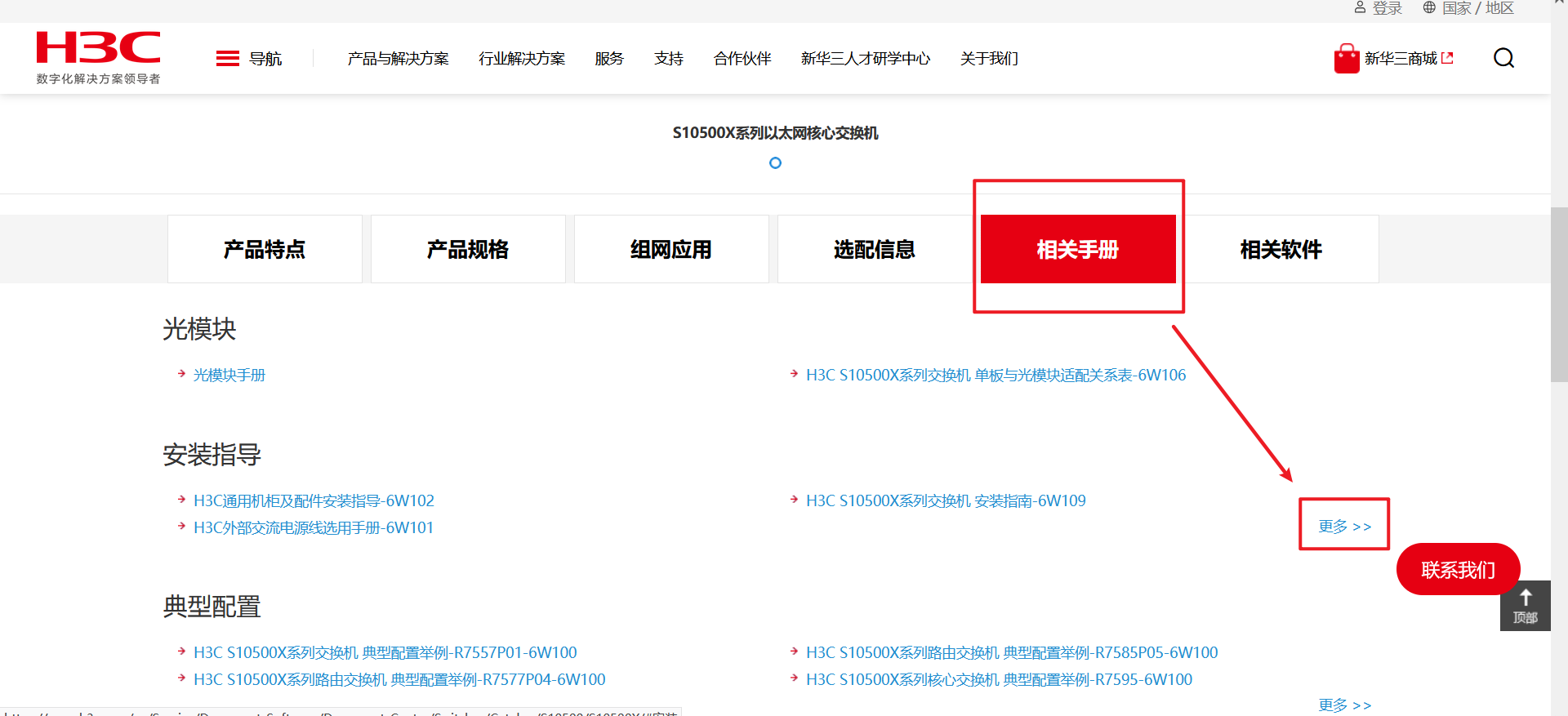Image resolution: width=1568 pixels, height=716 pixels.
Task: Open the 服务 menu
Action: coord(609,59)
